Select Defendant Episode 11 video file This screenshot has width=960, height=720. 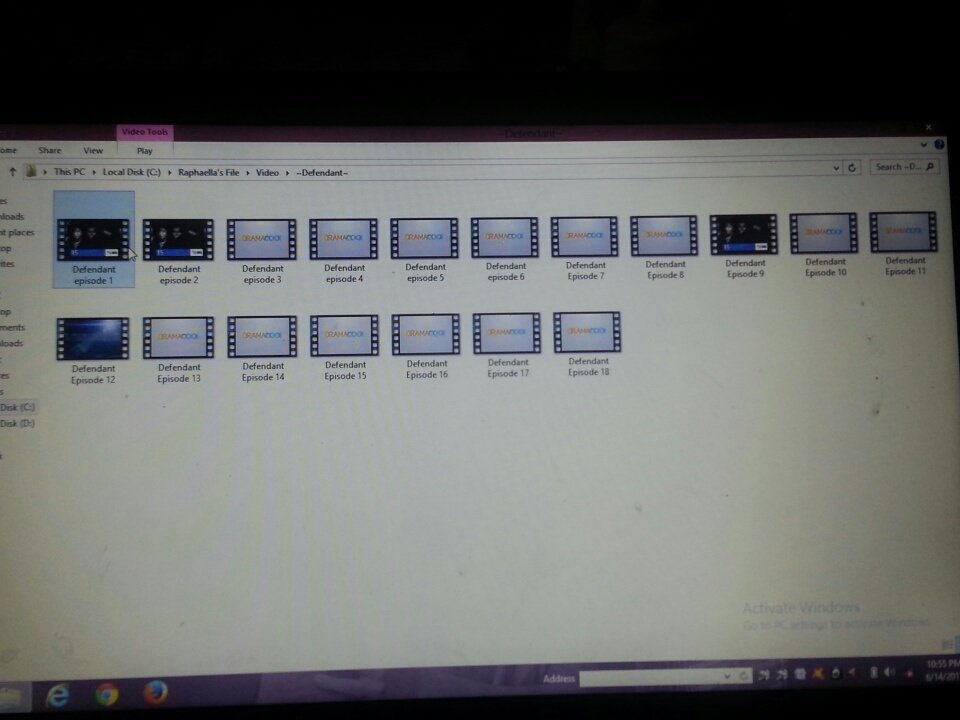point(904,242)
